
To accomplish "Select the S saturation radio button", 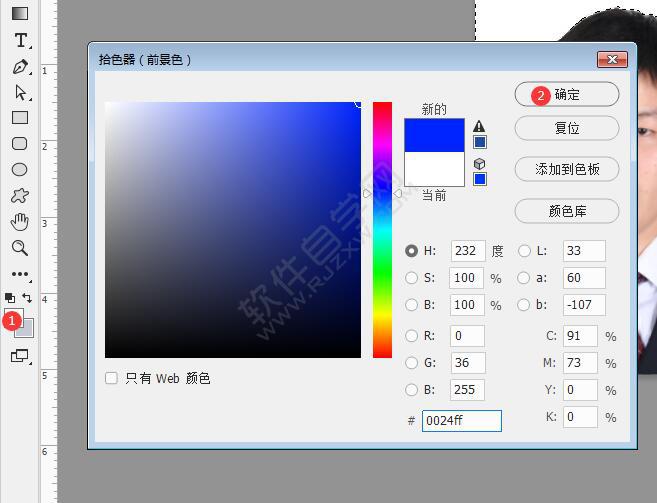I will [x=411, y=278].
